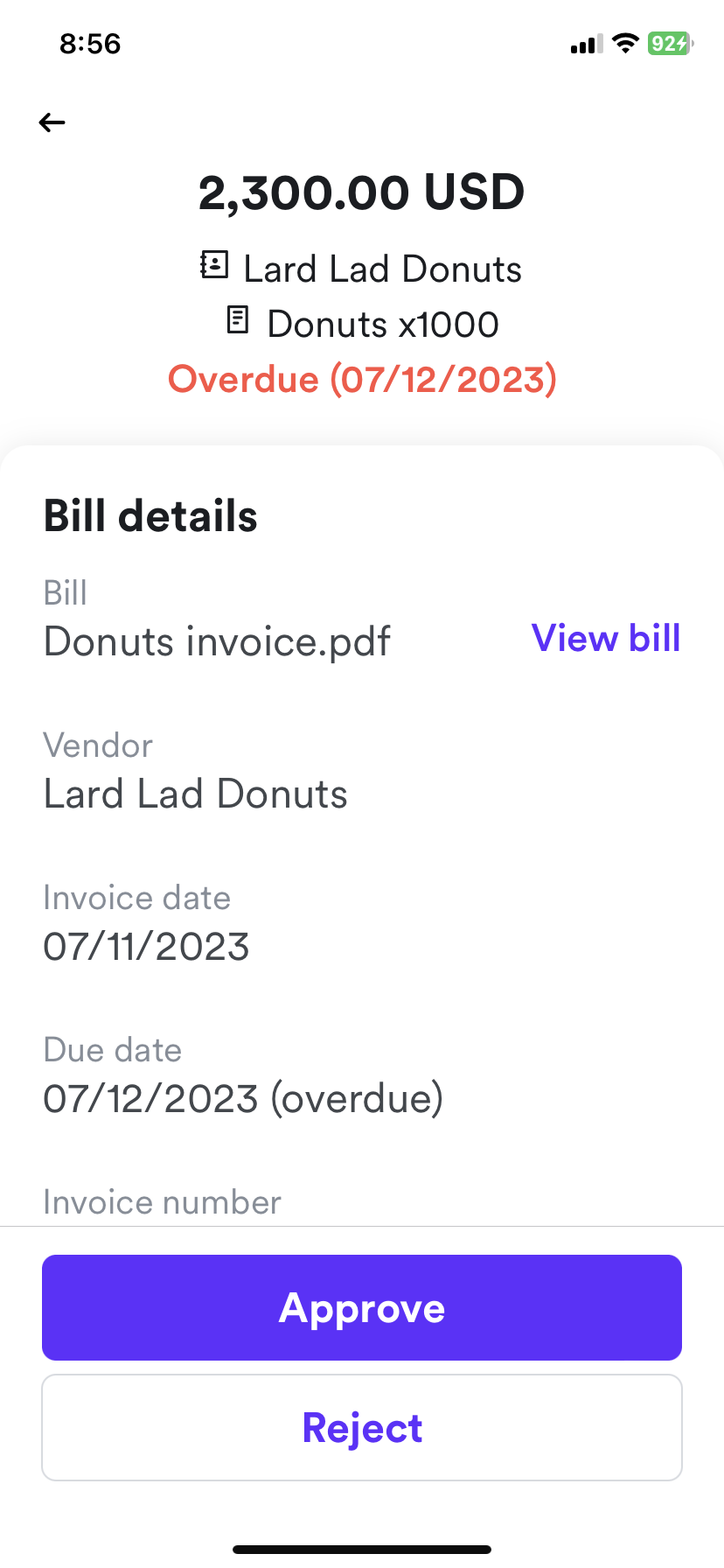Select the invoice date 07/11/2023

(147, 946)
